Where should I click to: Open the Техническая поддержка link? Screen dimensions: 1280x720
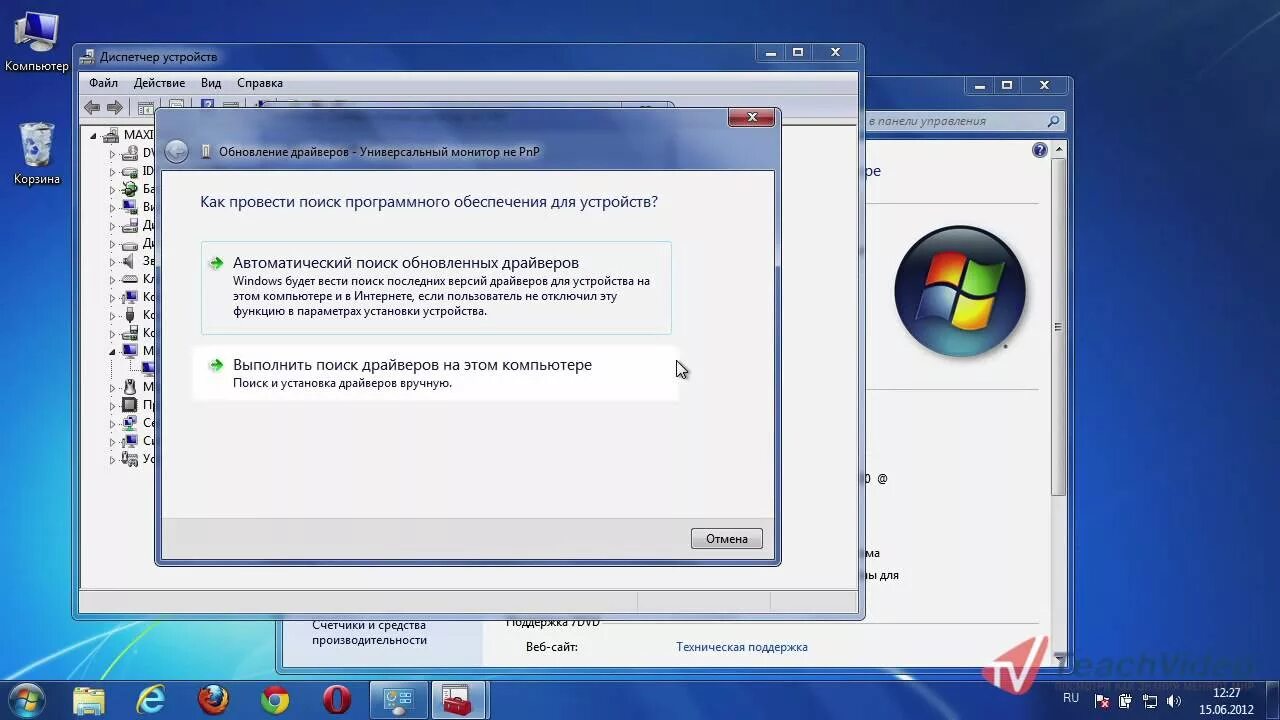[x=741, y=647]
